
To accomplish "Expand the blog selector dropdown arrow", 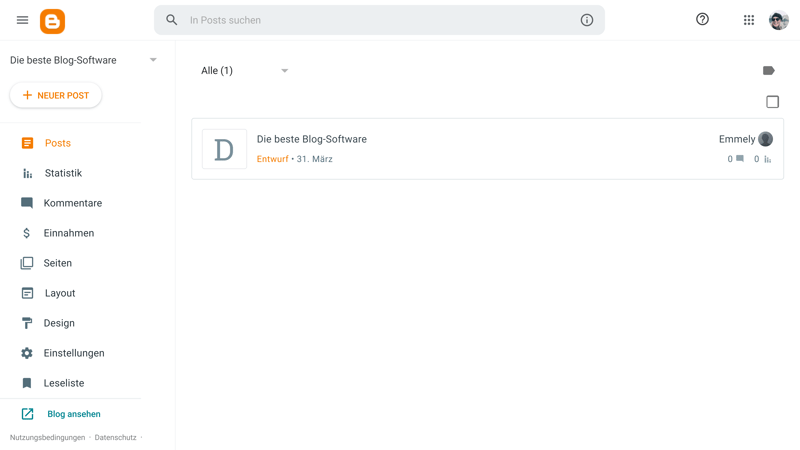I will pos(153,60).
